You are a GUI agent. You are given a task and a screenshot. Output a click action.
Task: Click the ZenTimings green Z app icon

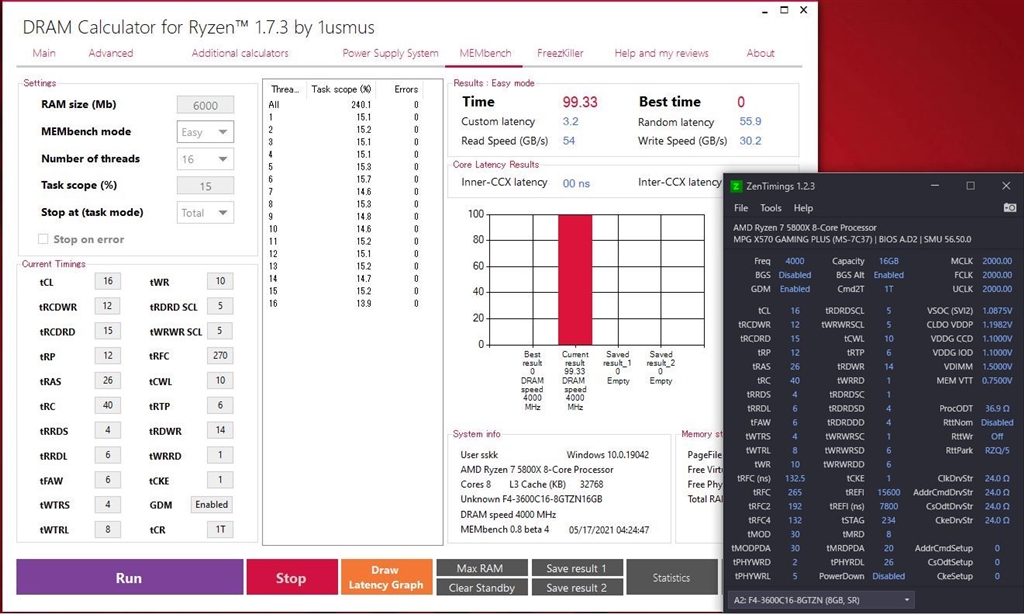736,186
